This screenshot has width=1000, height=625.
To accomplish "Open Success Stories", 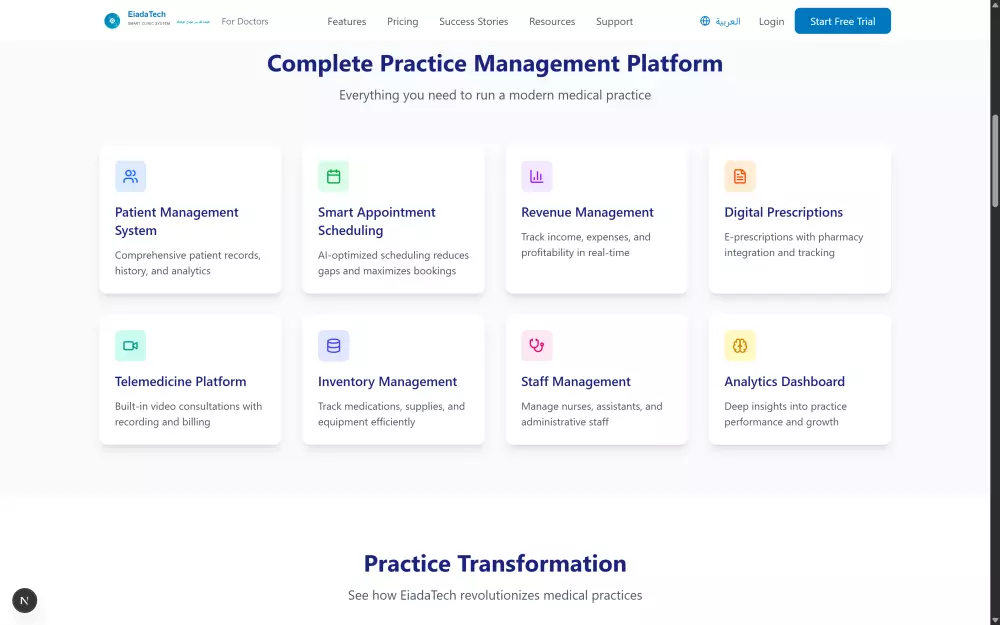I will [x=473, y=21].
